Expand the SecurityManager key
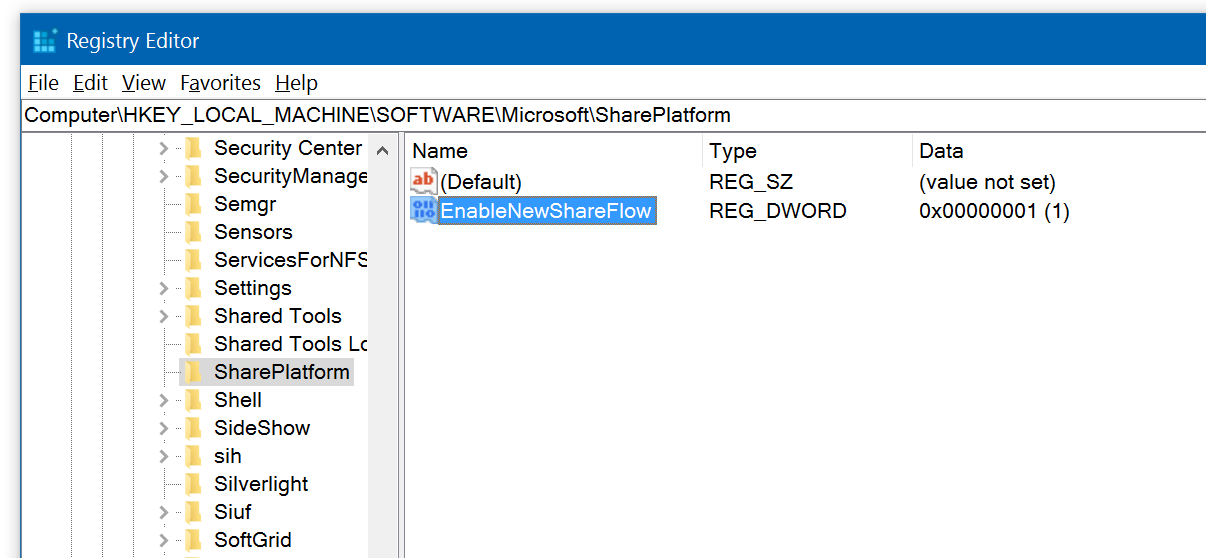 (x=163, y=176)
